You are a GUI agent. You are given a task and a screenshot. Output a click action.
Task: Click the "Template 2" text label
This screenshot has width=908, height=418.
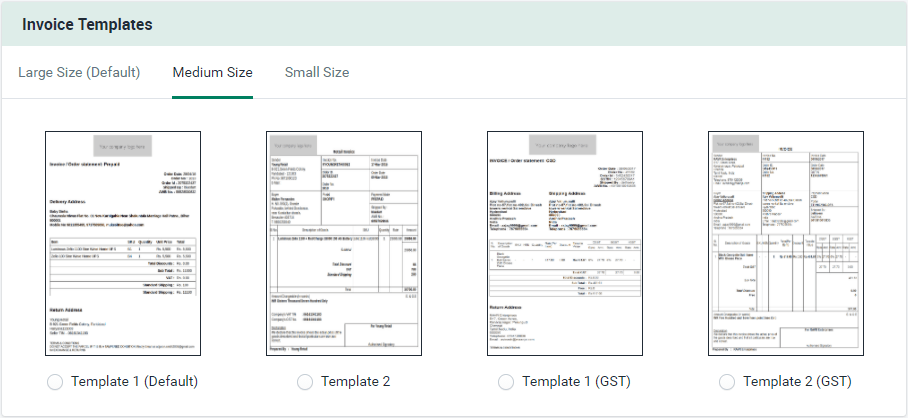click(356, 381)
